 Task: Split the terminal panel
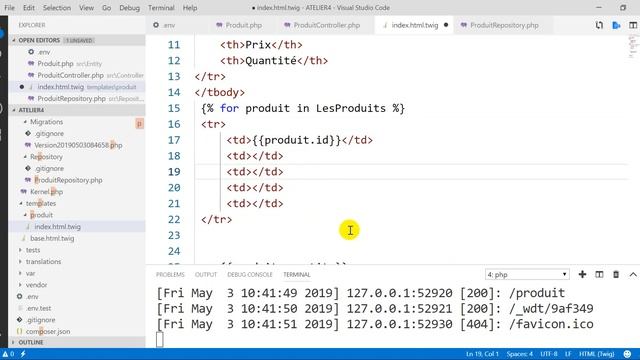click(x=599, y=275)
